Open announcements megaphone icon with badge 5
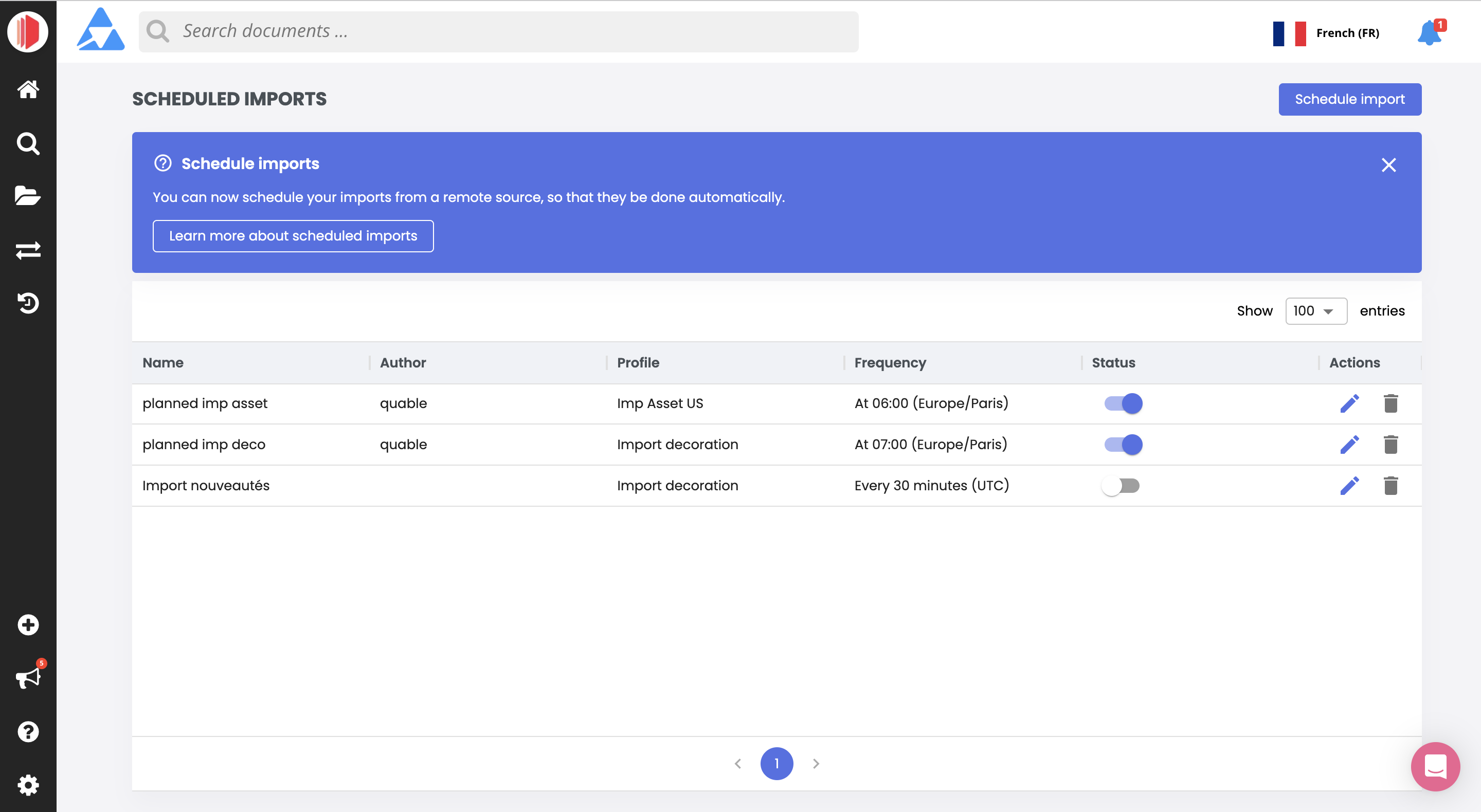This screenshot has width=1481, height=812. [28, 678]
